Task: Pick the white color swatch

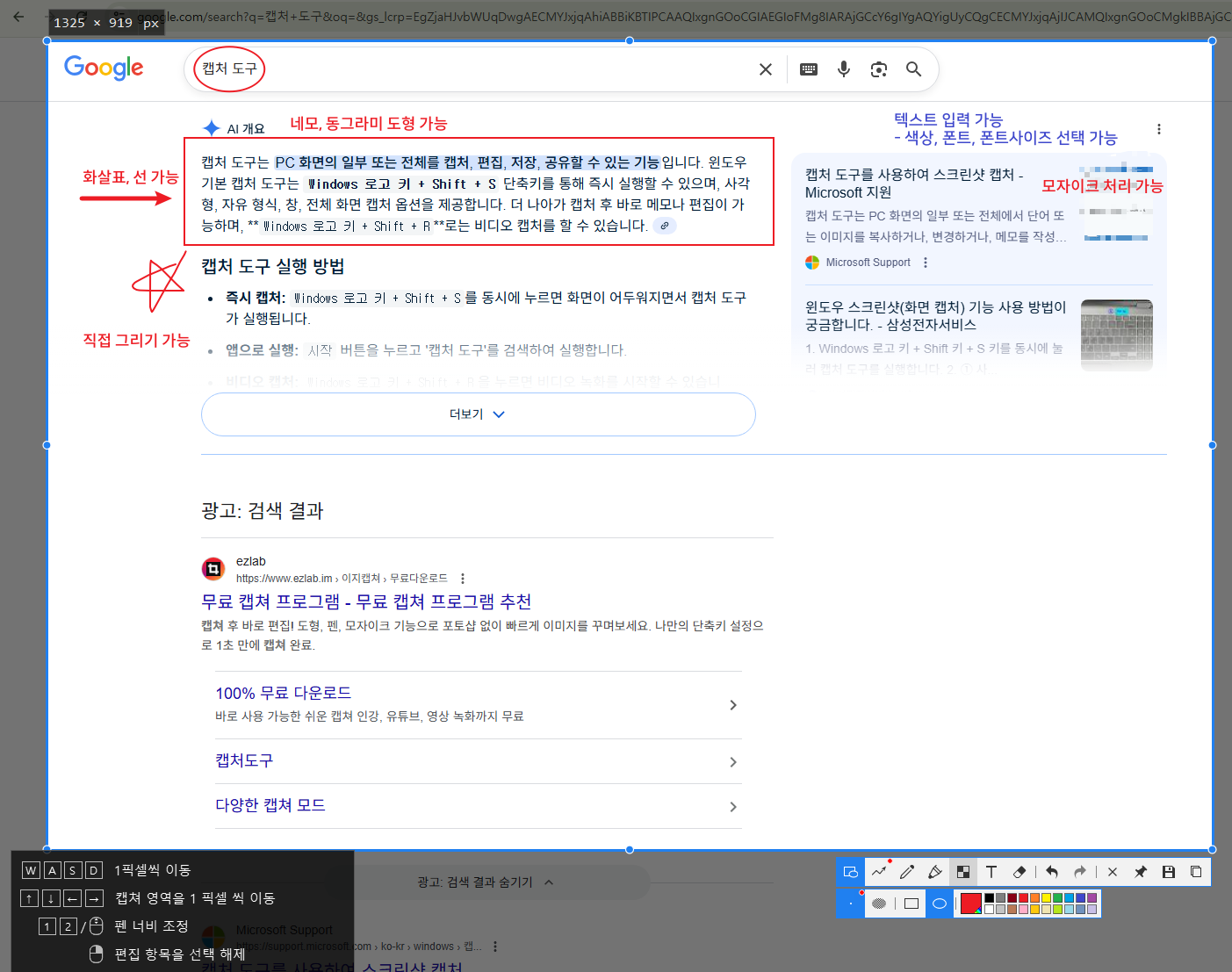Action: [x=990, y=909]
